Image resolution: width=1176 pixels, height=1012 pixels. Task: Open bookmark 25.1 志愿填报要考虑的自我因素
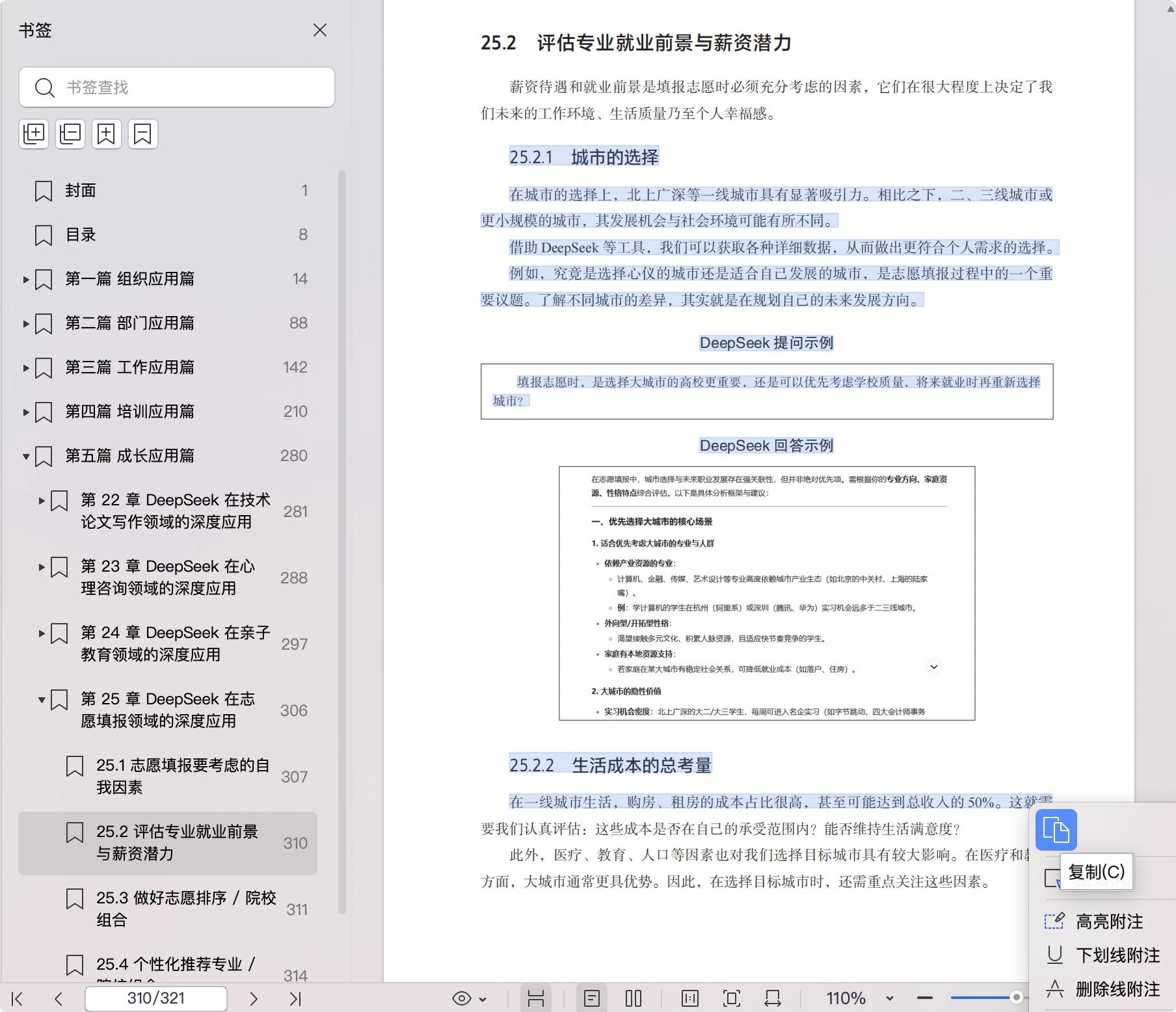[x=183, y=777]
